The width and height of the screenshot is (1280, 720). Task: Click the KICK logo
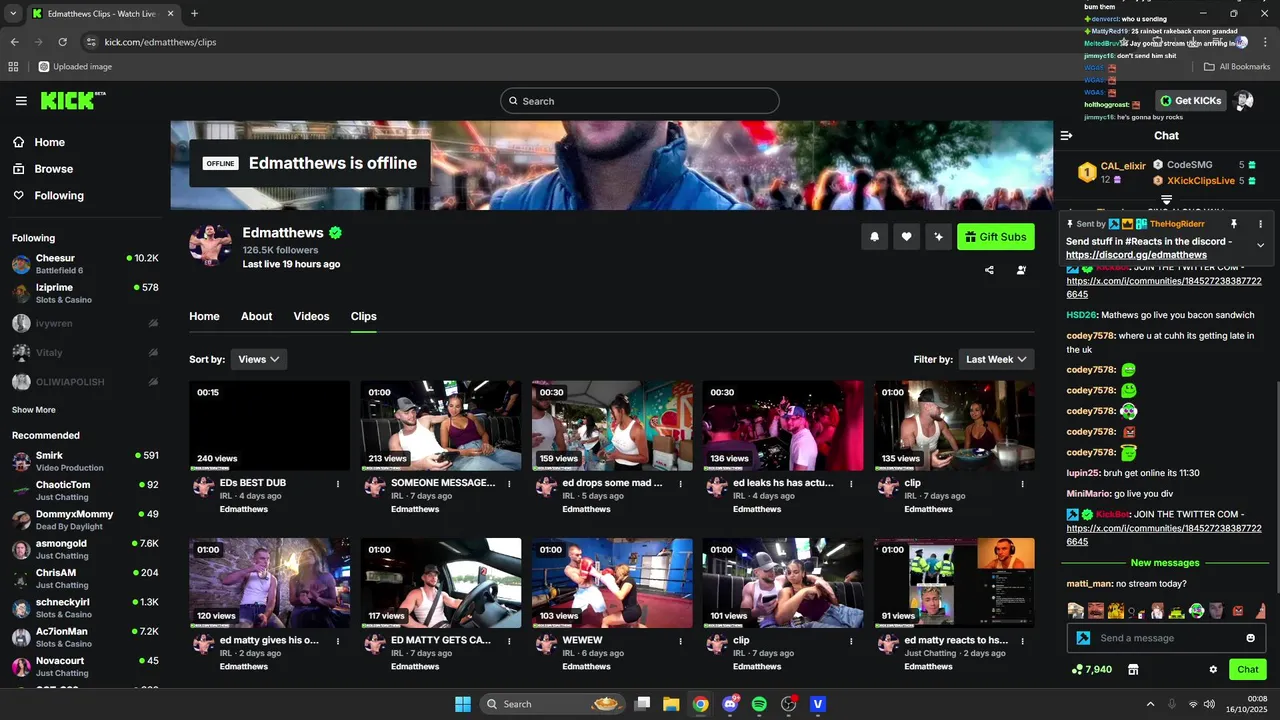tap(73, 100)
